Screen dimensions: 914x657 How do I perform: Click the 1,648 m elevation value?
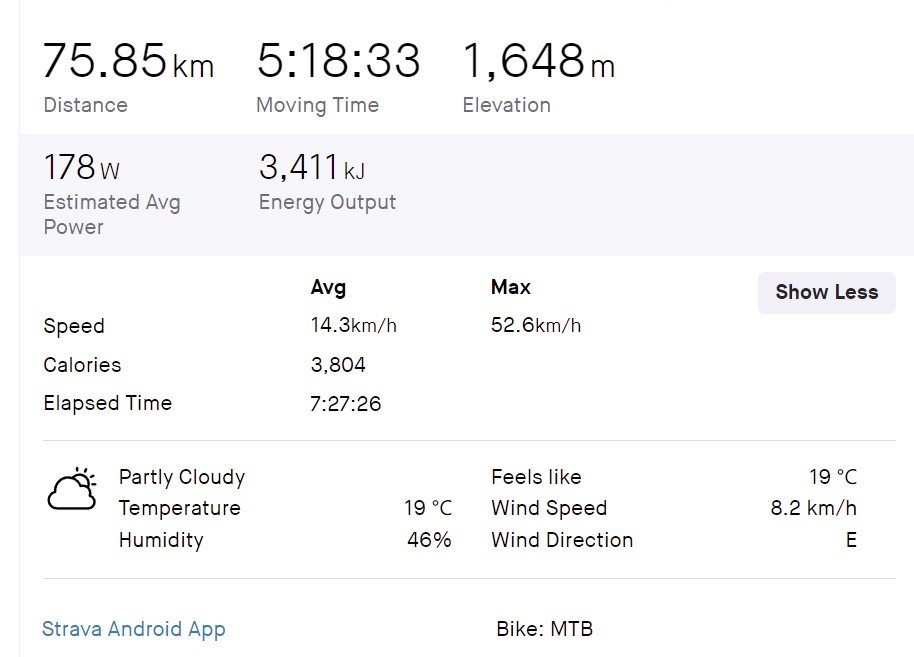click(x=538, y=62)
